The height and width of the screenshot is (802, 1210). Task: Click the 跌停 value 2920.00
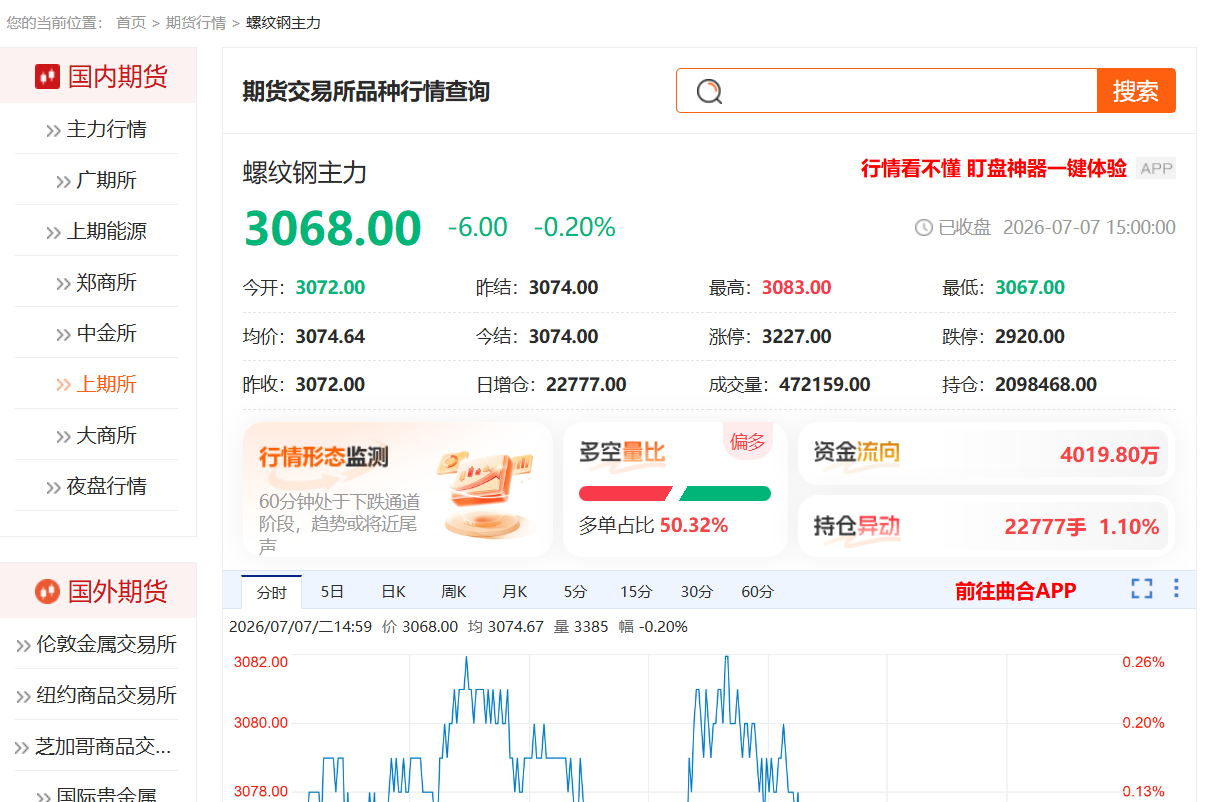pyautogui.click(x=1030, y=336)
